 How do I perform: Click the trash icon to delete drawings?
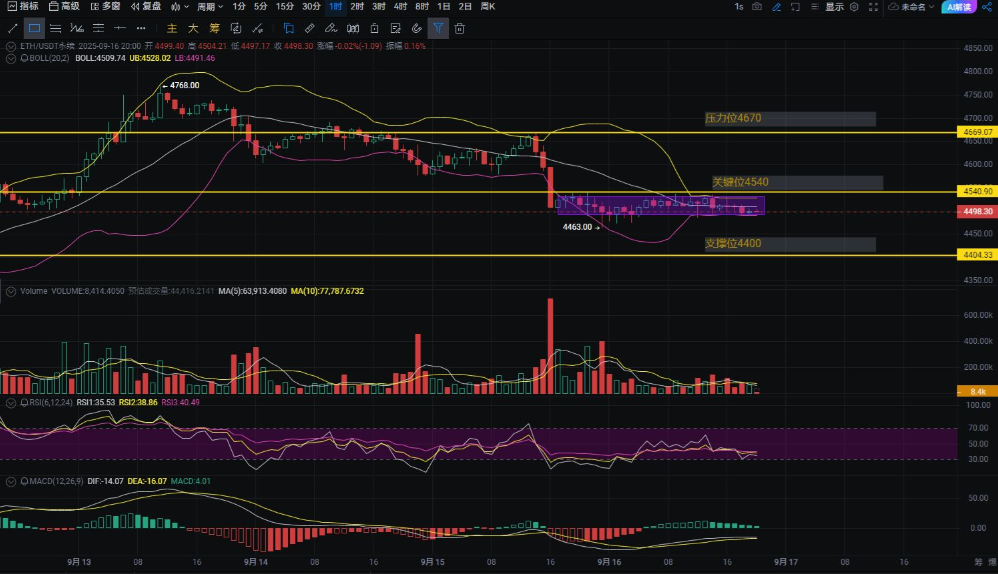[459, 28]
